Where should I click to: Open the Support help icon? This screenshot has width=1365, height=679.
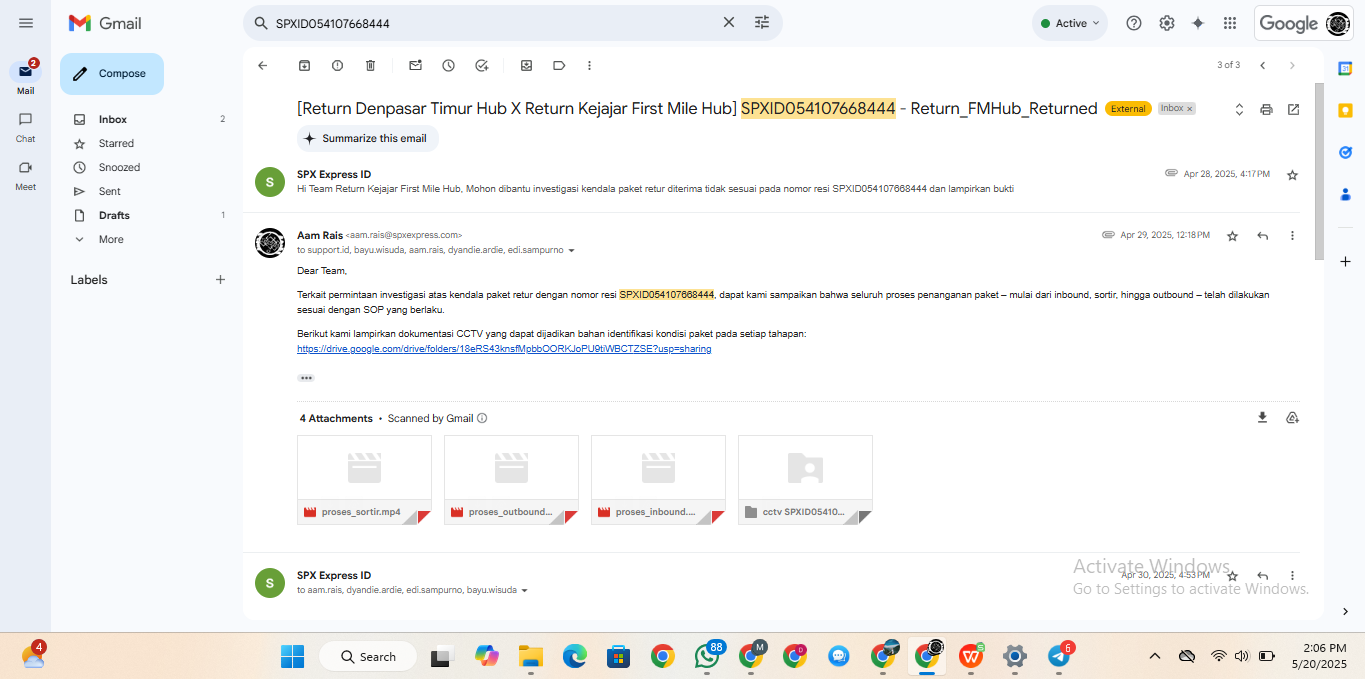pyautogui.click(x=1134, y=23)
